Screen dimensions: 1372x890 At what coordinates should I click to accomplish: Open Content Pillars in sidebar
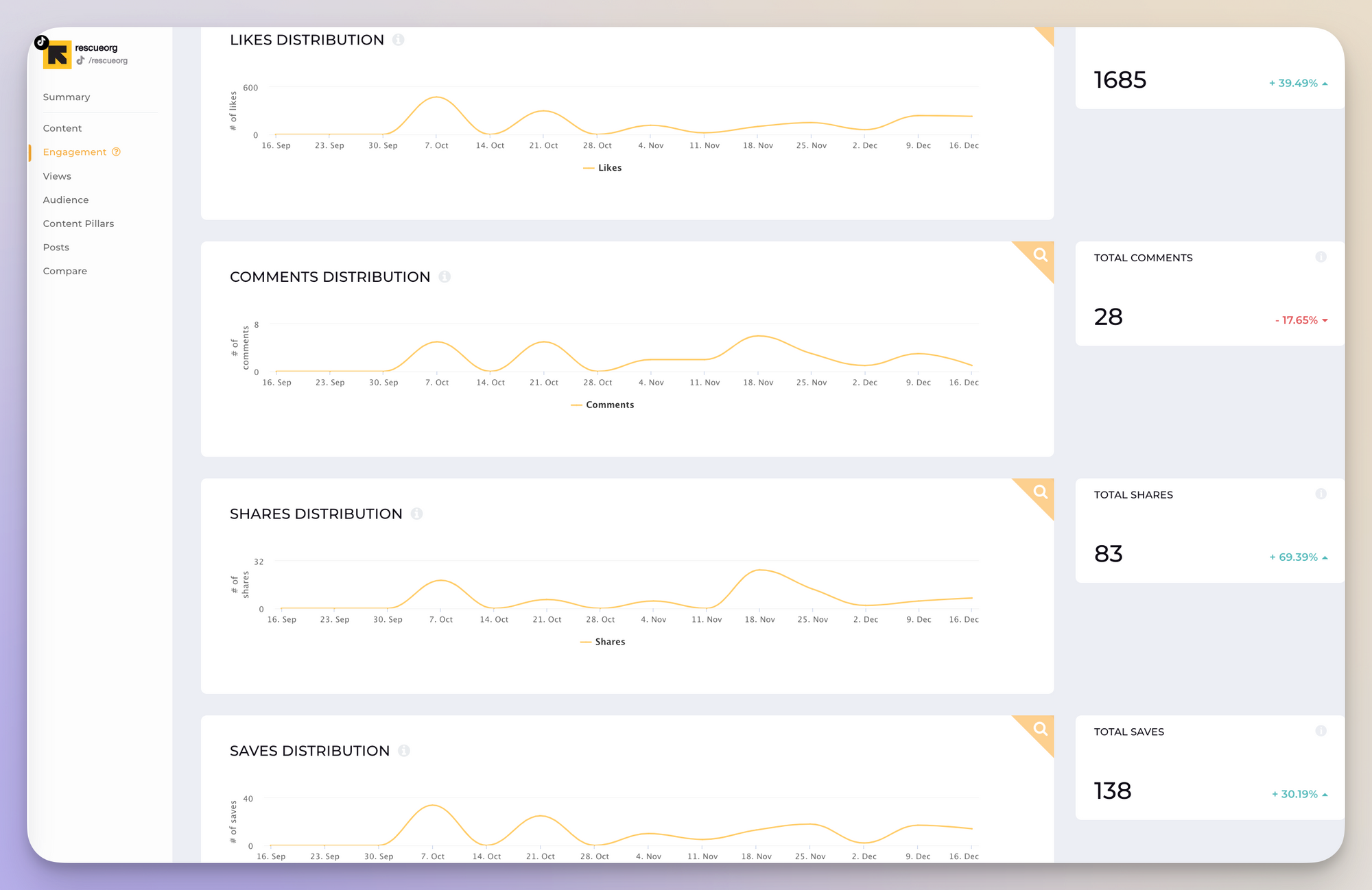point(78,224)
